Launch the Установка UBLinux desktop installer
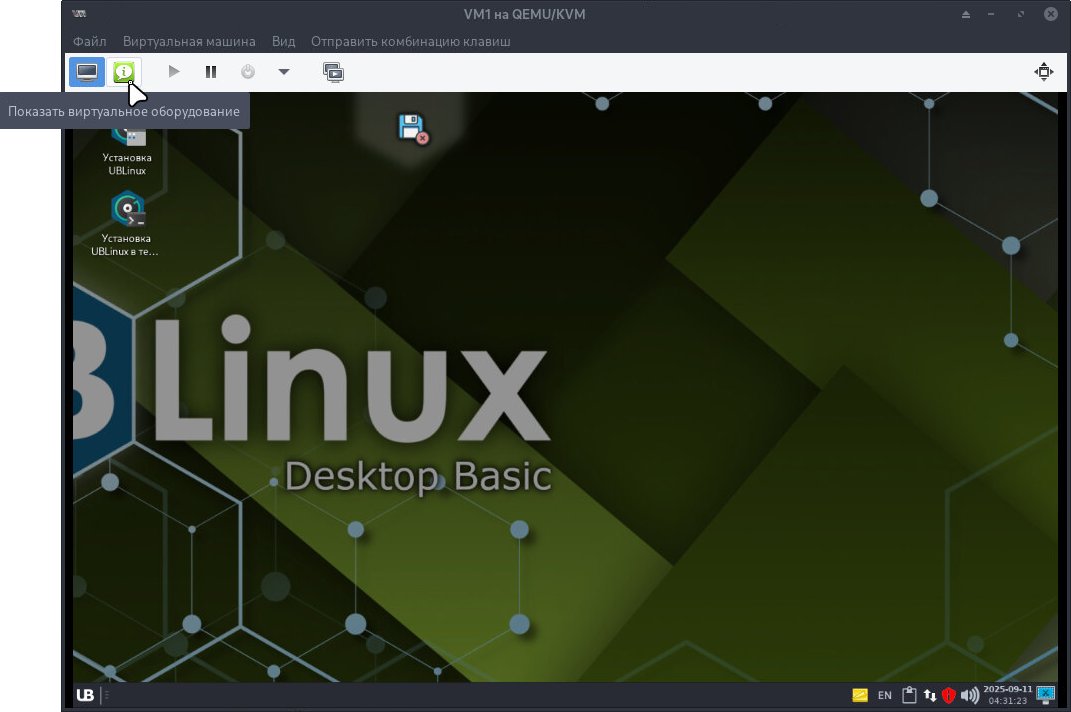Image resolution: width=1071 pixels, height=712 pixels. pyautogui.click(x=126, y=140)
